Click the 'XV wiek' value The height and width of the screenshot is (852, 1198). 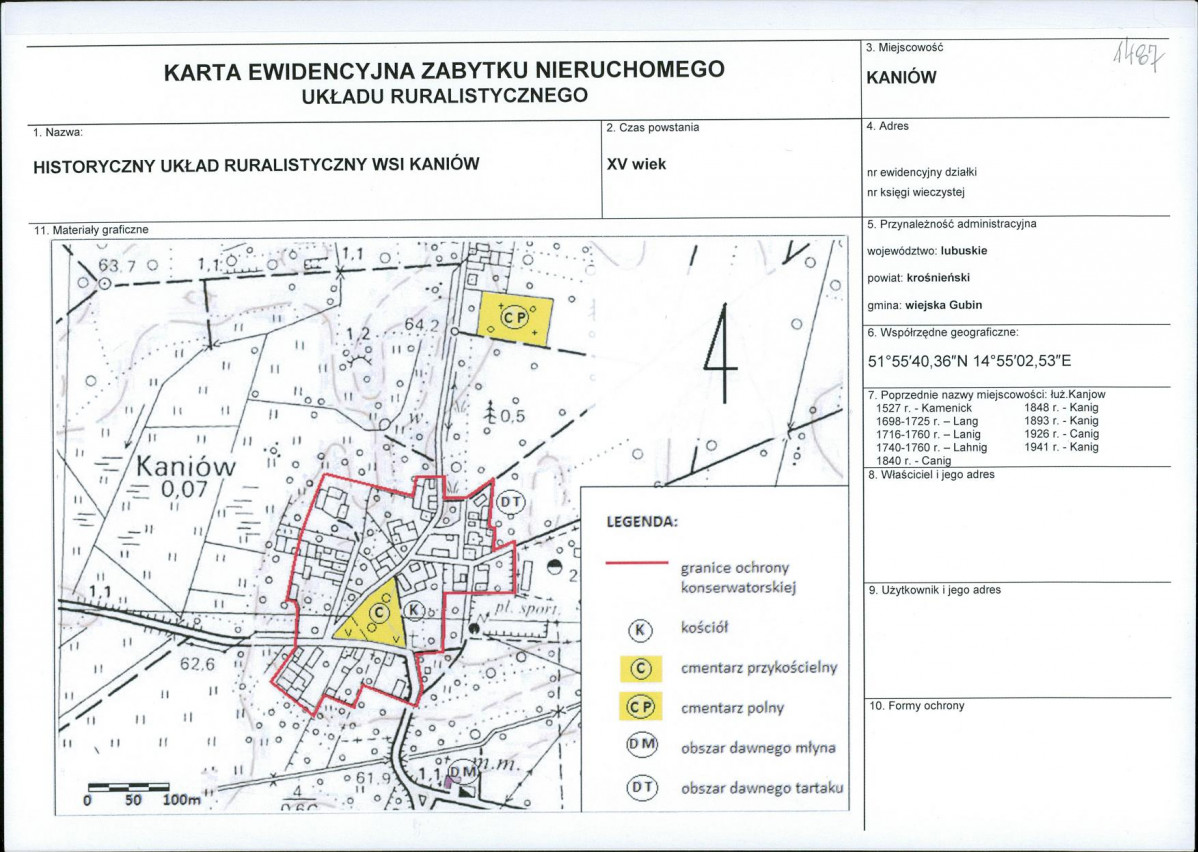[x=636, y=164]
